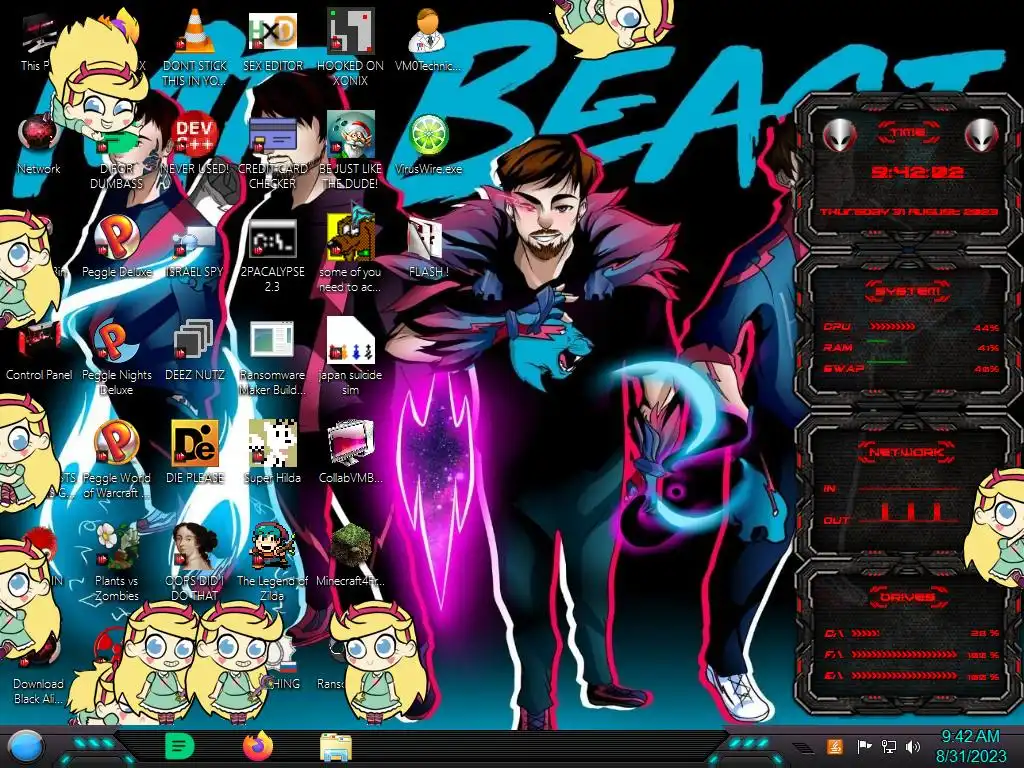Launch CREDIT CARD CHECKER shortcut
1024x768 pixels.
(272, 135)
